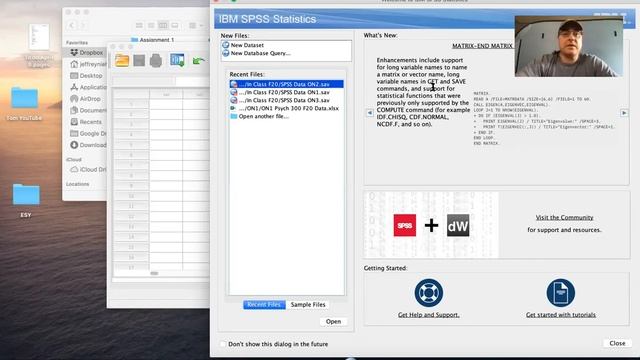Switch to Sample Files tab
Screen dimensions: 640x360
(308, 304)
